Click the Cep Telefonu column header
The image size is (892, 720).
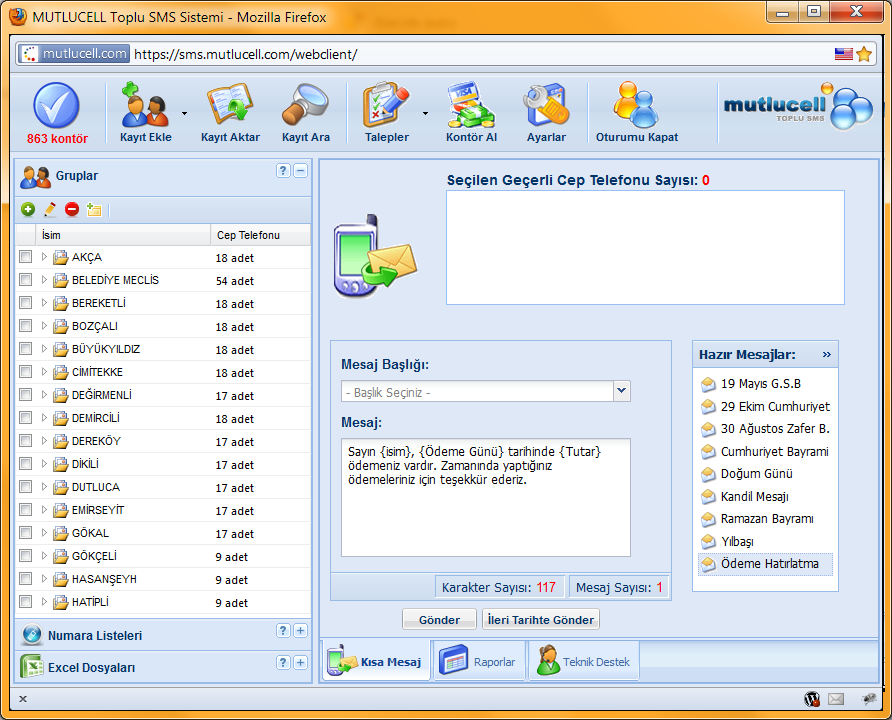click(x=261, y=235)
